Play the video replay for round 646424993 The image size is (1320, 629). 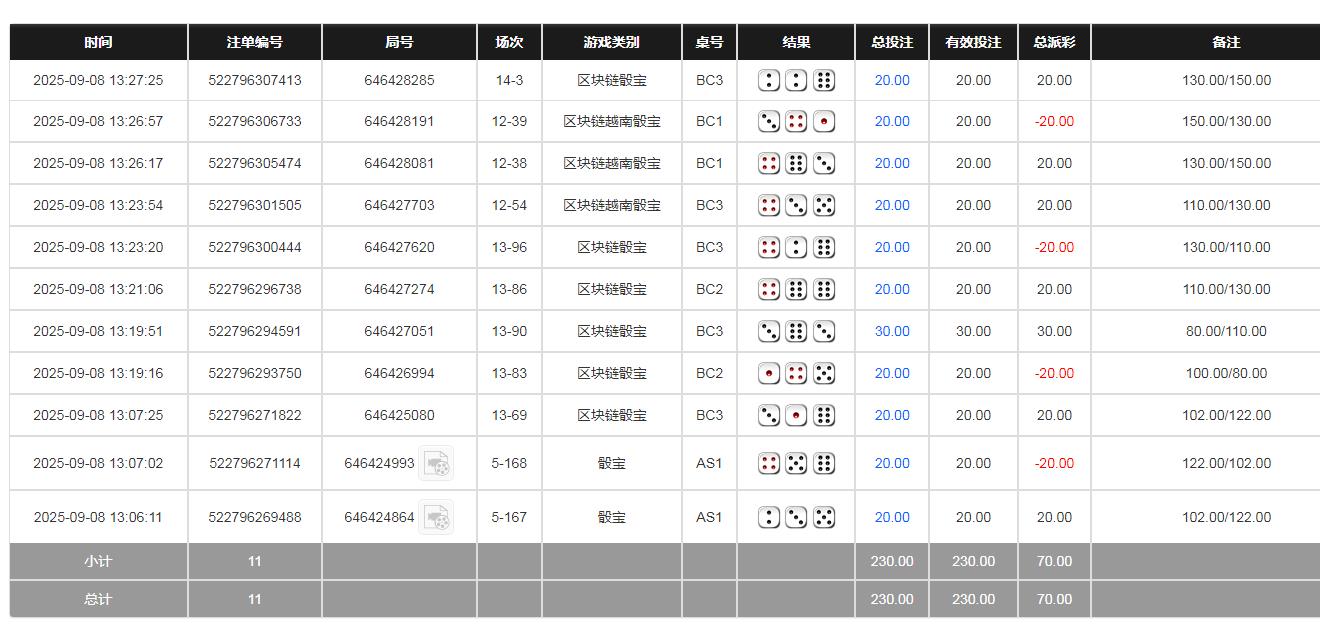[436, 463]
